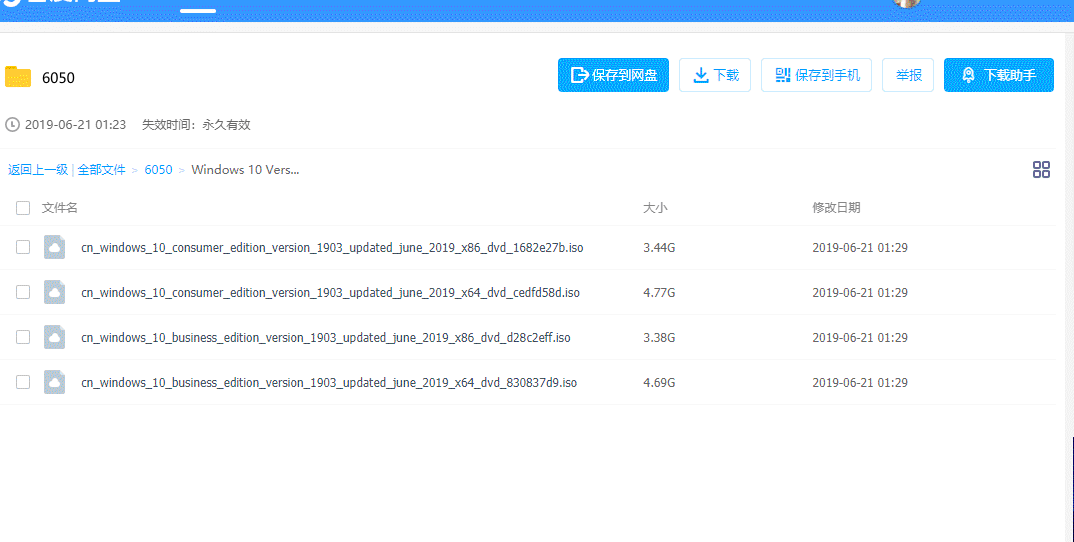The height and width of the screenshot is (542, 1074).
Task: Click the clock icon beside the share date
Action: point(12,125)
